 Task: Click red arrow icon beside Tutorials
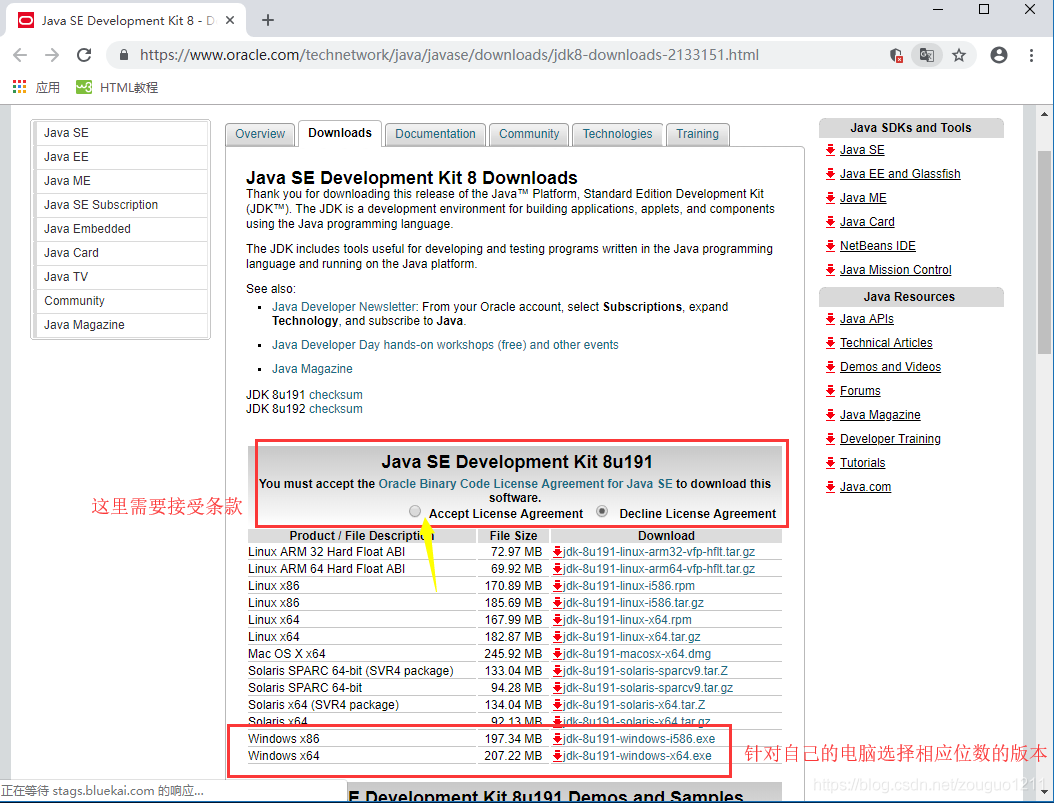[830, 463]
